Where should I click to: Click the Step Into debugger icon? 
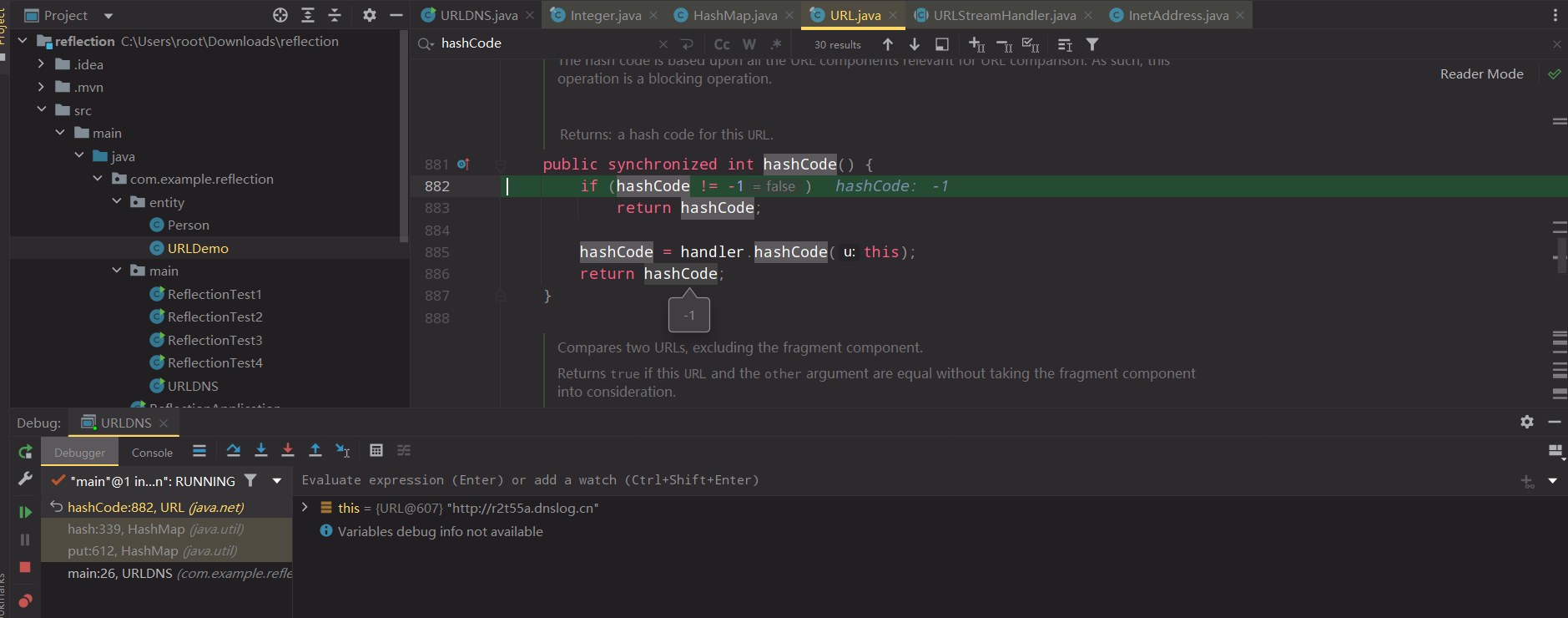[x=261, y=451]
